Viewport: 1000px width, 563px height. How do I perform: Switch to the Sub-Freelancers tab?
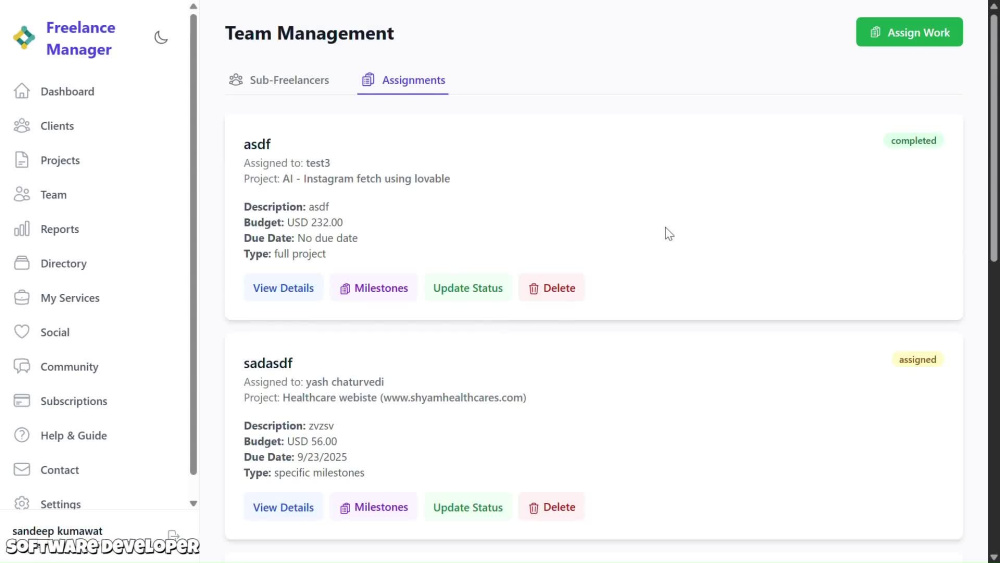click(x=279, y=80)
